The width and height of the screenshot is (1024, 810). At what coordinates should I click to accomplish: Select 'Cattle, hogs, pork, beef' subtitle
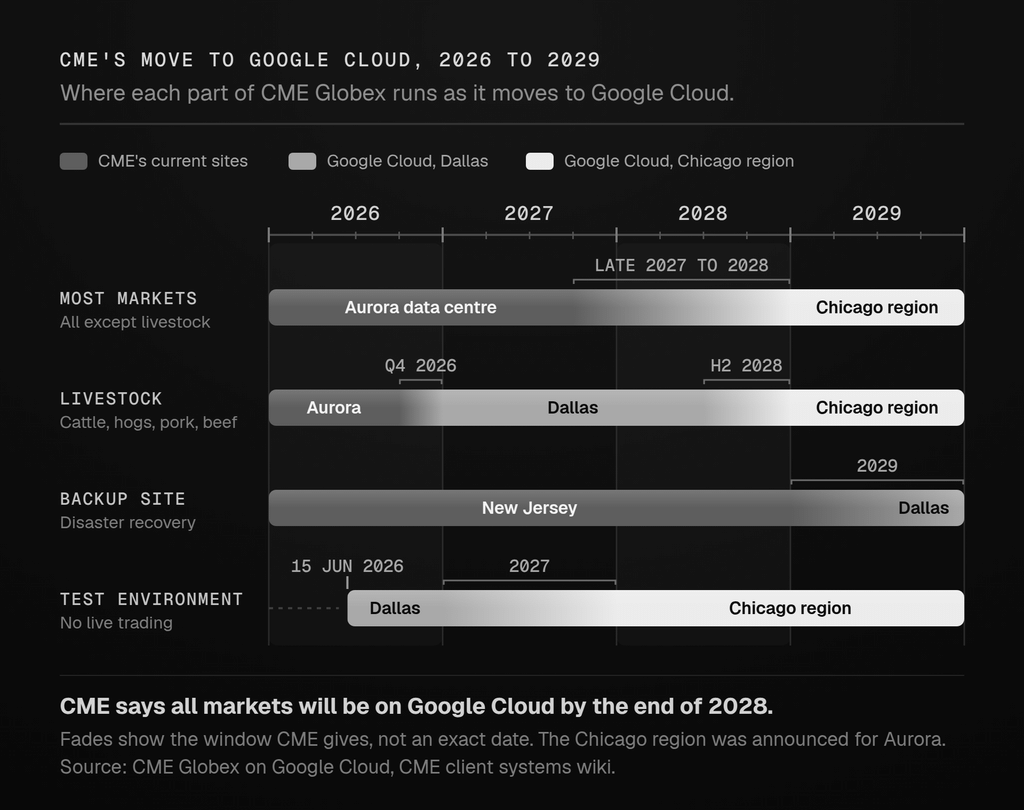(148, 423)
